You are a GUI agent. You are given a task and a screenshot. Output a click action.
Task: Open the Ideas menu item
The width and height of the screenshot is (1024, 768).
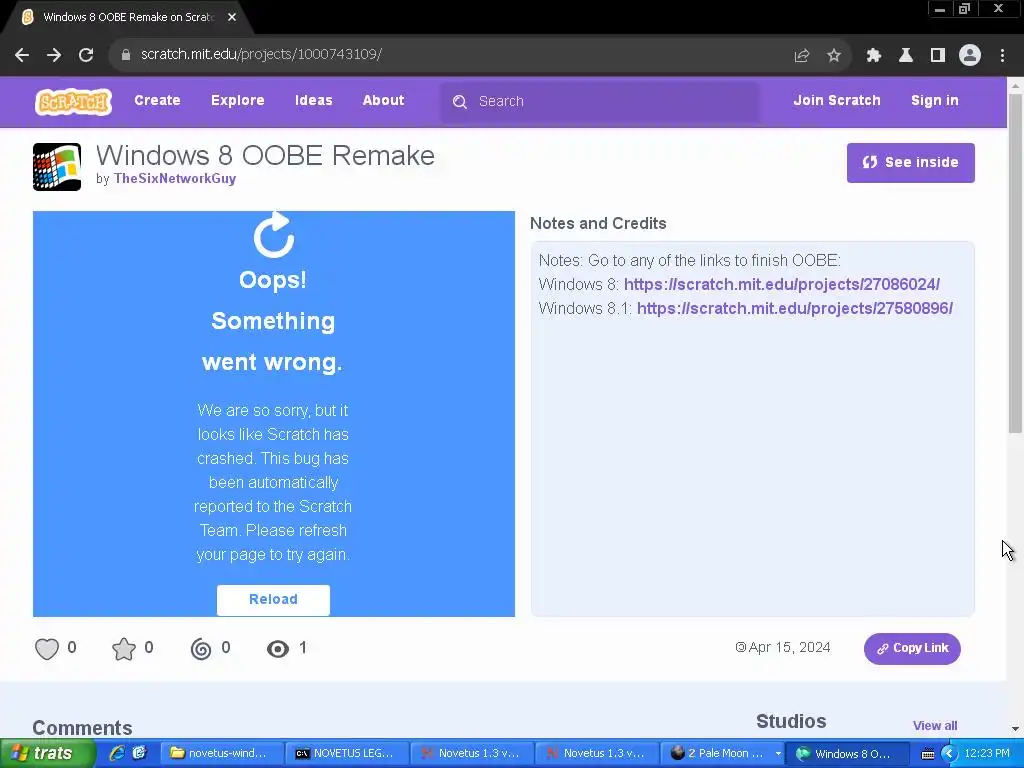click(x=313, y=101)
